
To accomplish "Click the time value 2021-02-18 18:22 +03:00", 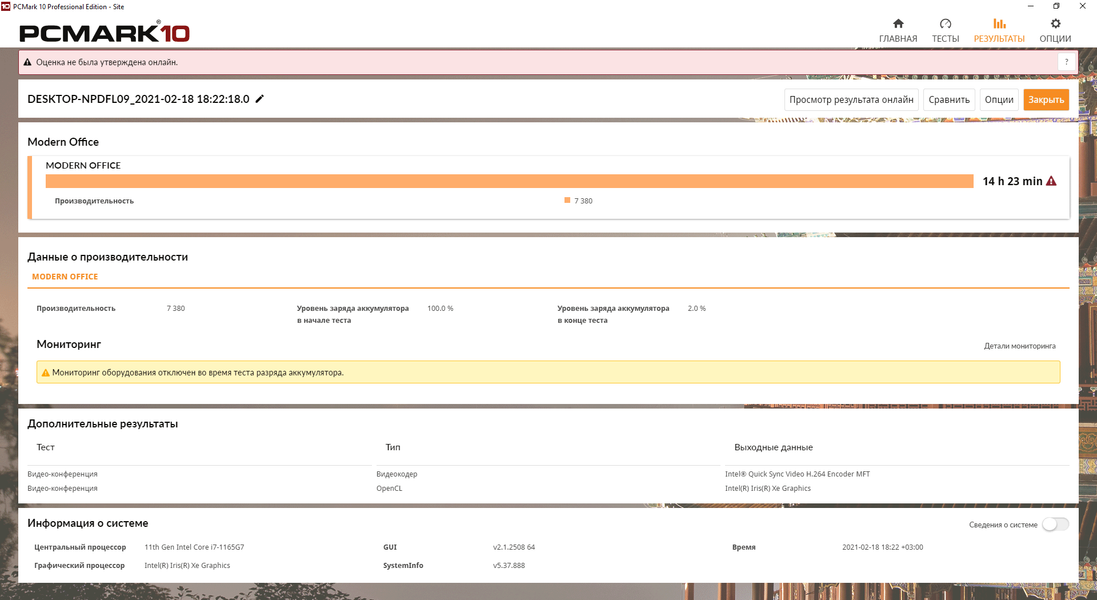I will (x=882, y=548).
